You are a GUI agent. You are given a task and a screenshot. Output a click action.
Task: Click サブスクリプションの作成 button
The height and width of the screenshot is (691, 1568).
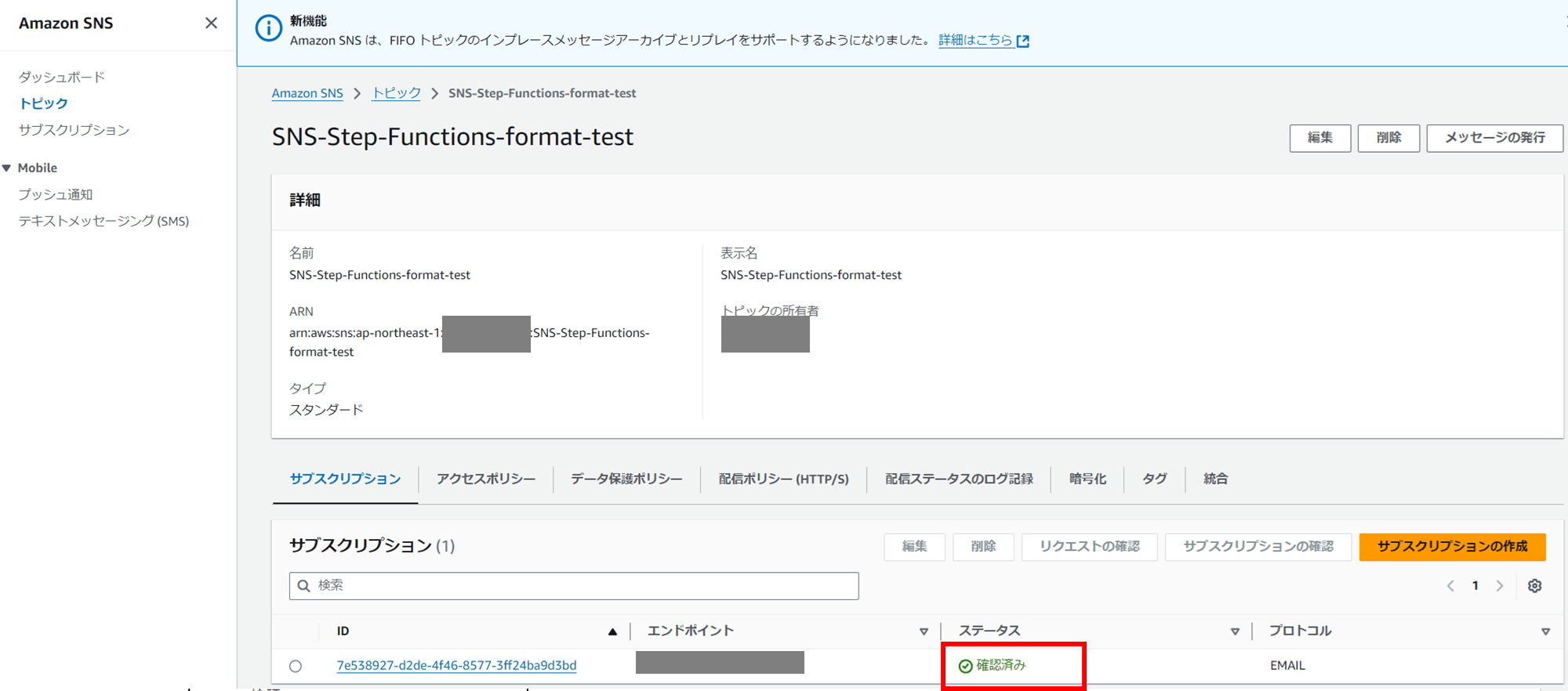pyautogui.click(x=1453, y=547)
